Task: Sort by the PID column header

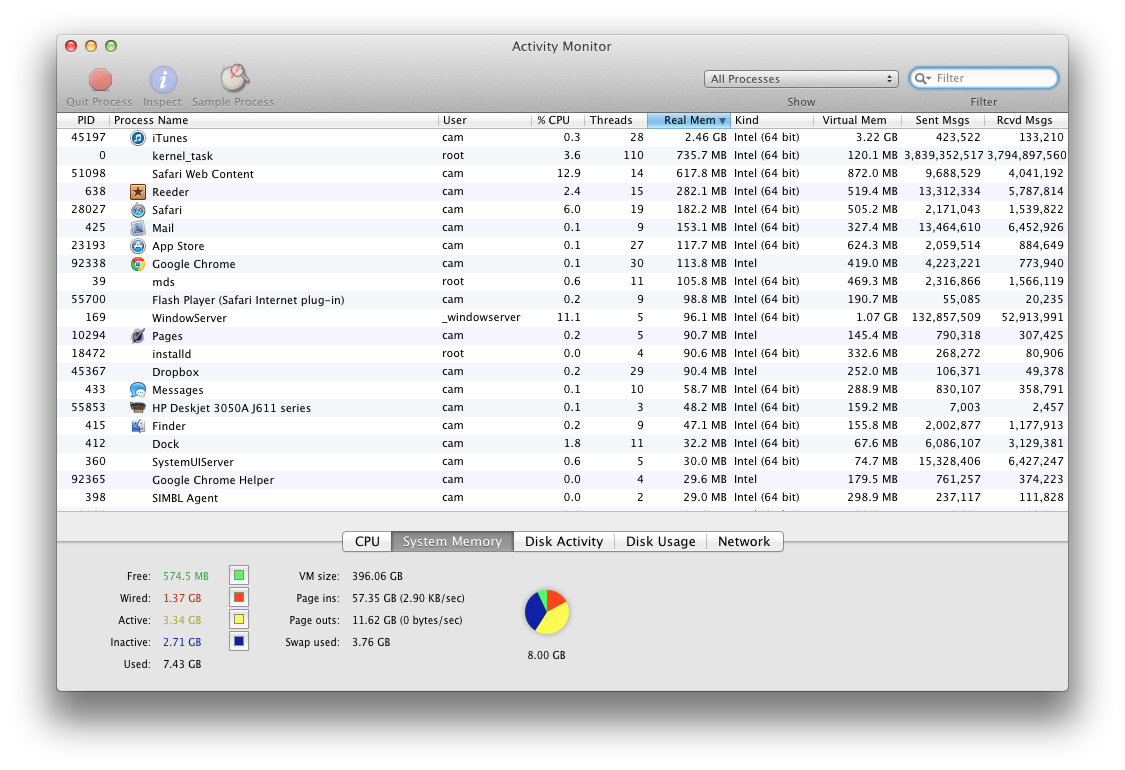Action: (x=84, y=120)
